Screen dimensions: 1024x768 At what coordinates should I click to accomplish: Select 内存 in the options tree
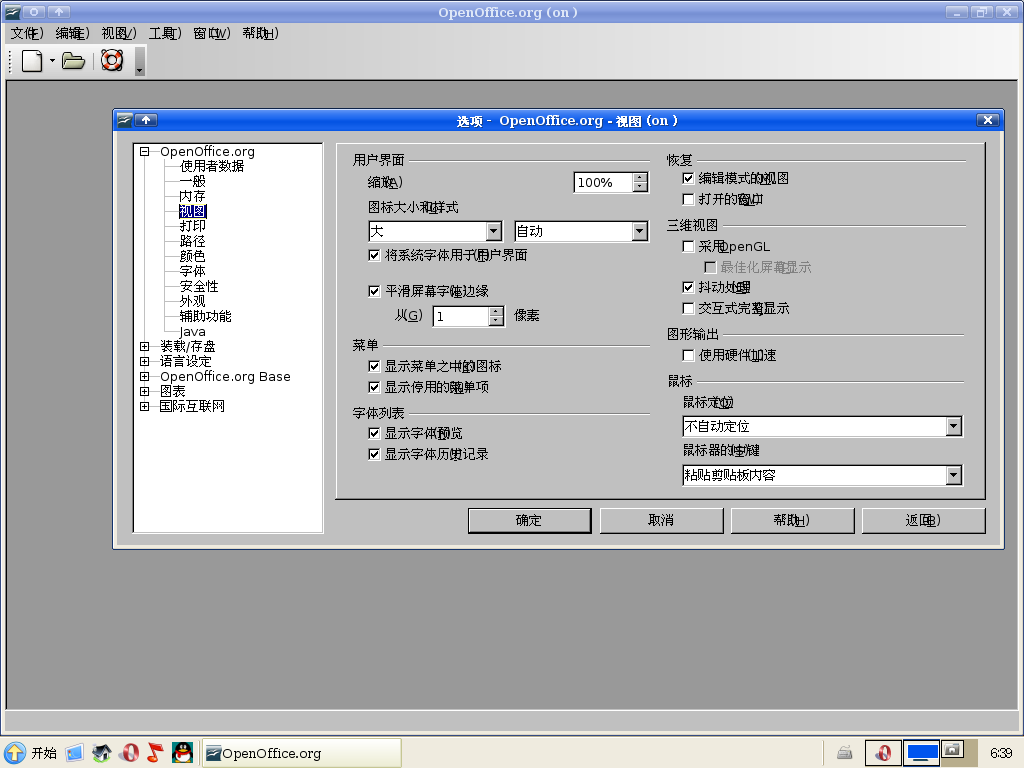(x=192, y=197)
